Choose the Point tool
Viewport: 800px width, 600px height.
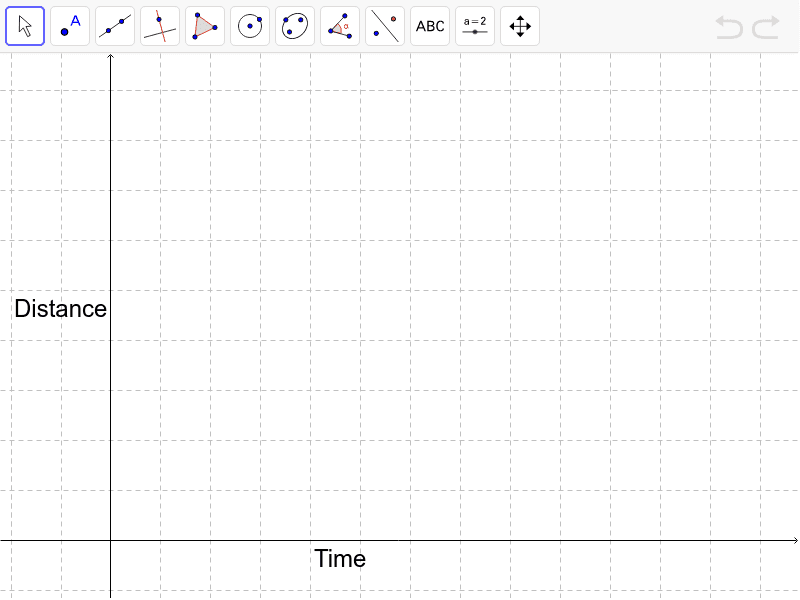point(70,26)
